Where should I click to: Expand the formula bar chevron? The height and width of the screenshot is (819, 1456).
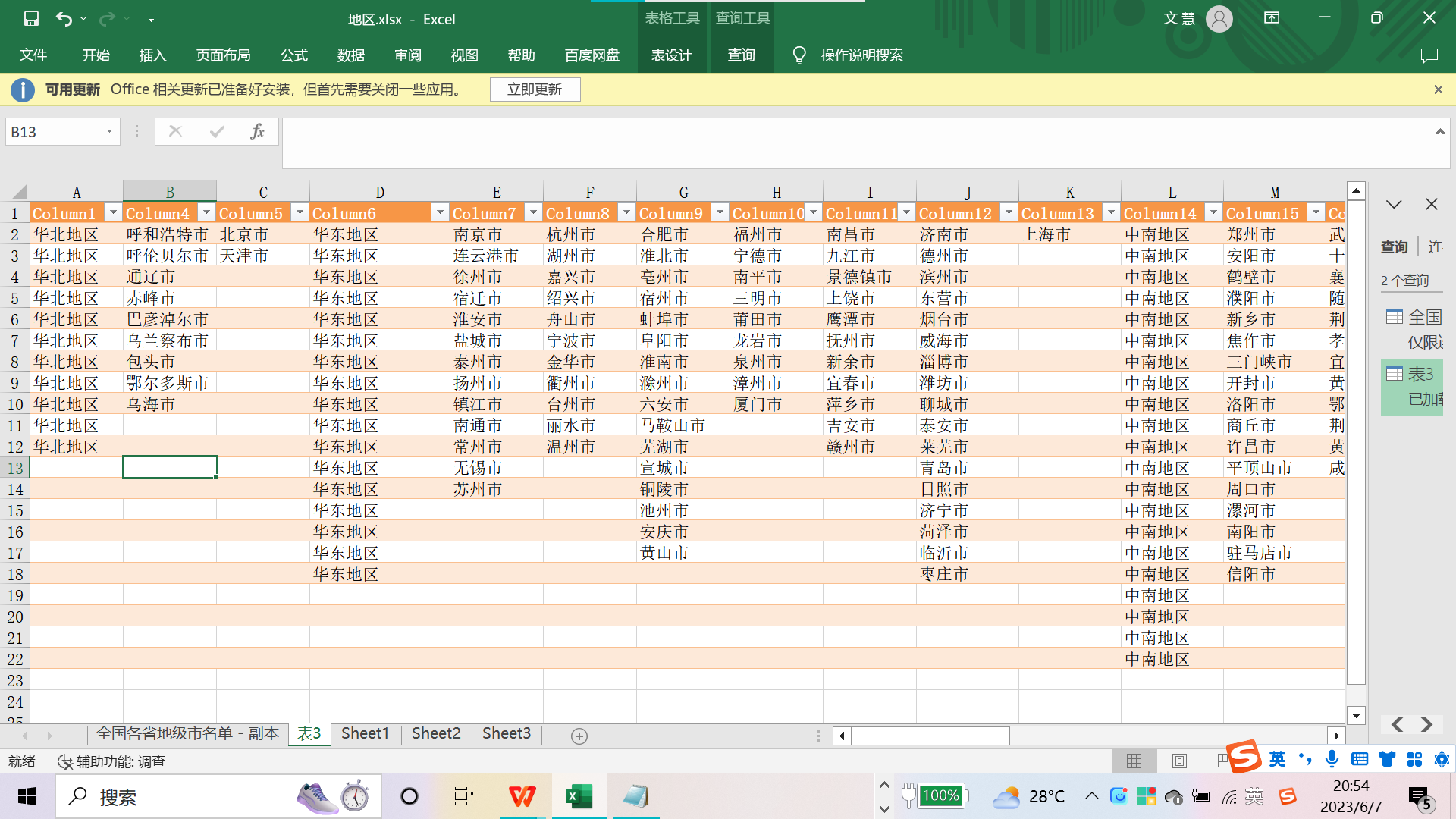click(x=1439, y=131)
